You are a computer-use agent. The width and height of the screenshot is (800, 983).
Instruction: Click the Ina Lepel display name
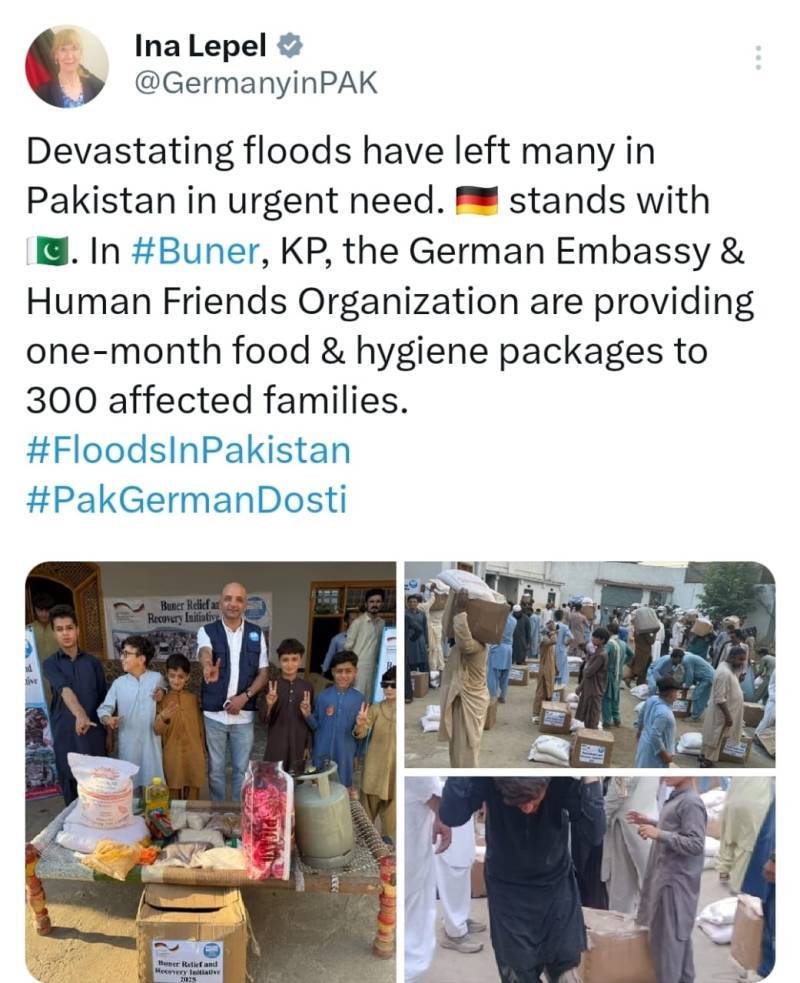[201, 46]
